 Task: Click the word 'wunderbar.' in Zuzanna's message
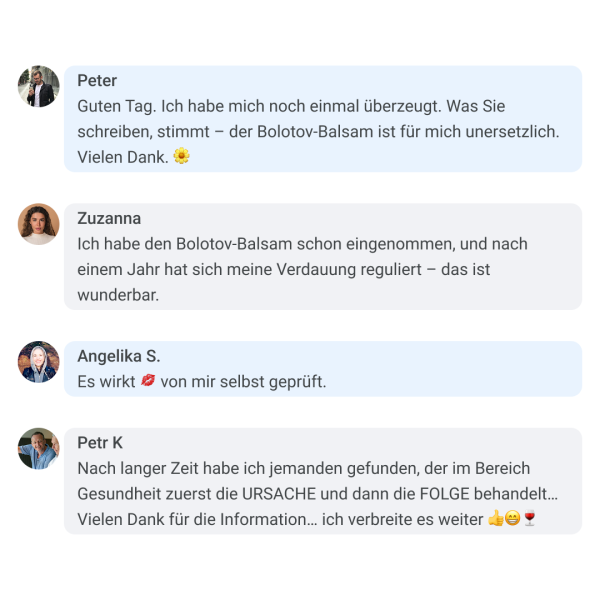coord(118,295)
